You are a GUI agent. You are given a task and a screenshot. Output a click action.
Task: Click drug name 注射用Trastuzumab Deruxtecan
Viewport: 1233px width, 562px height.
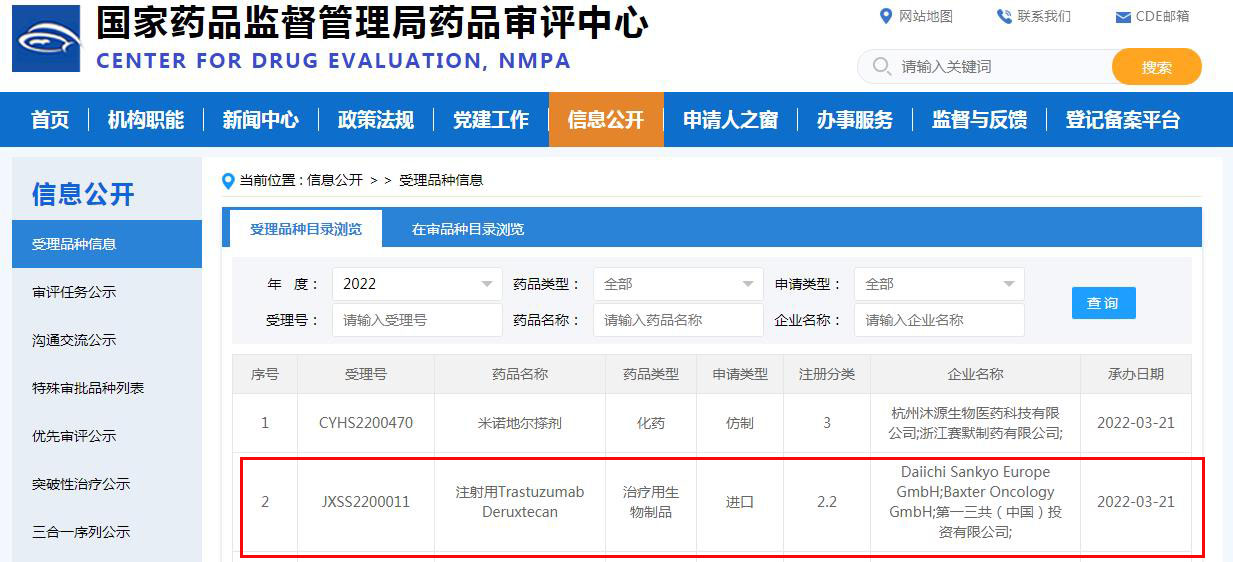pos(520,502)
